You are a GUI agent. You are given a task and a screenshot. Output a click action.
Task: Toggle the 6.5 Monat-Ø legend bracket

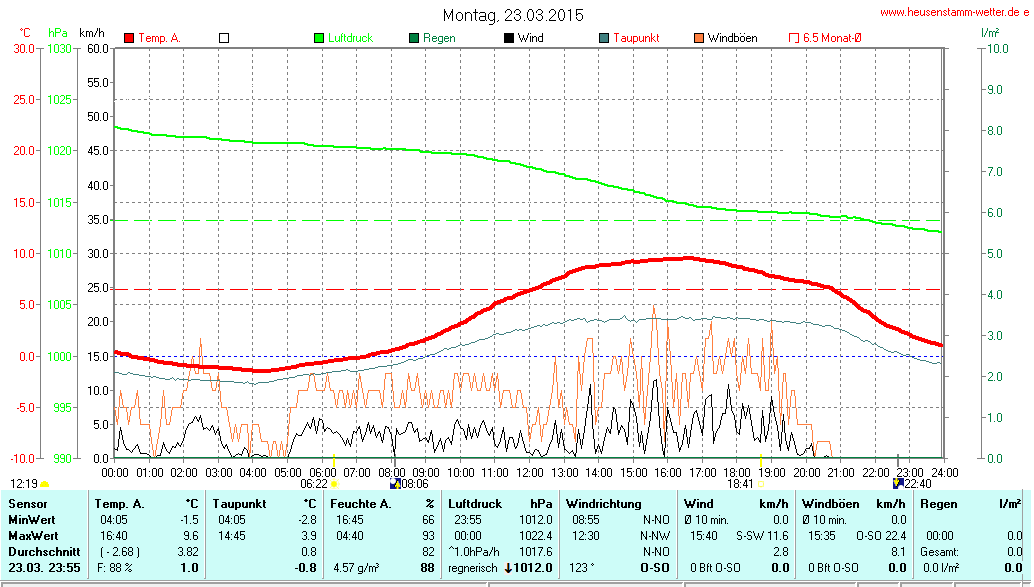794,38
